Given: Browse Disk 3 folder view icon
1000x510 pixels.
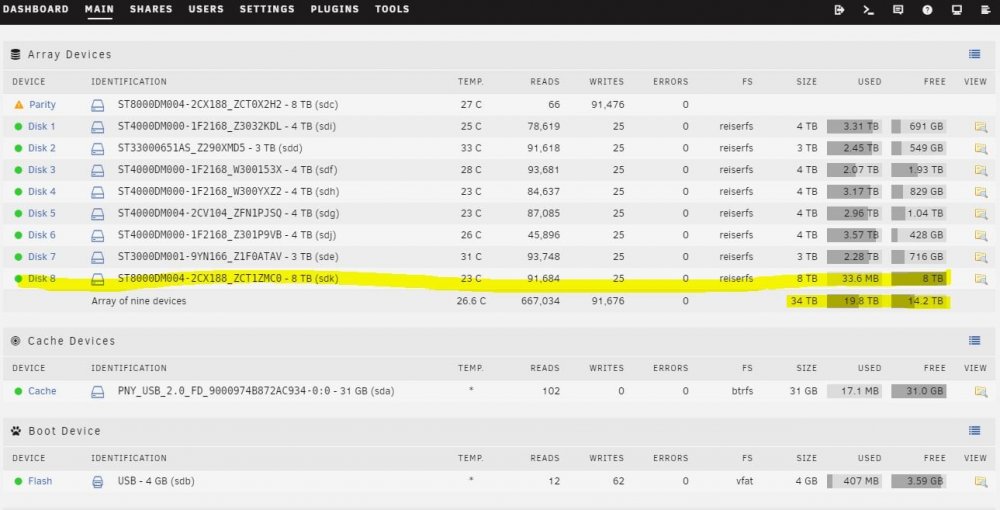Looking at the screenshot, I should click(x=980, y=170).
